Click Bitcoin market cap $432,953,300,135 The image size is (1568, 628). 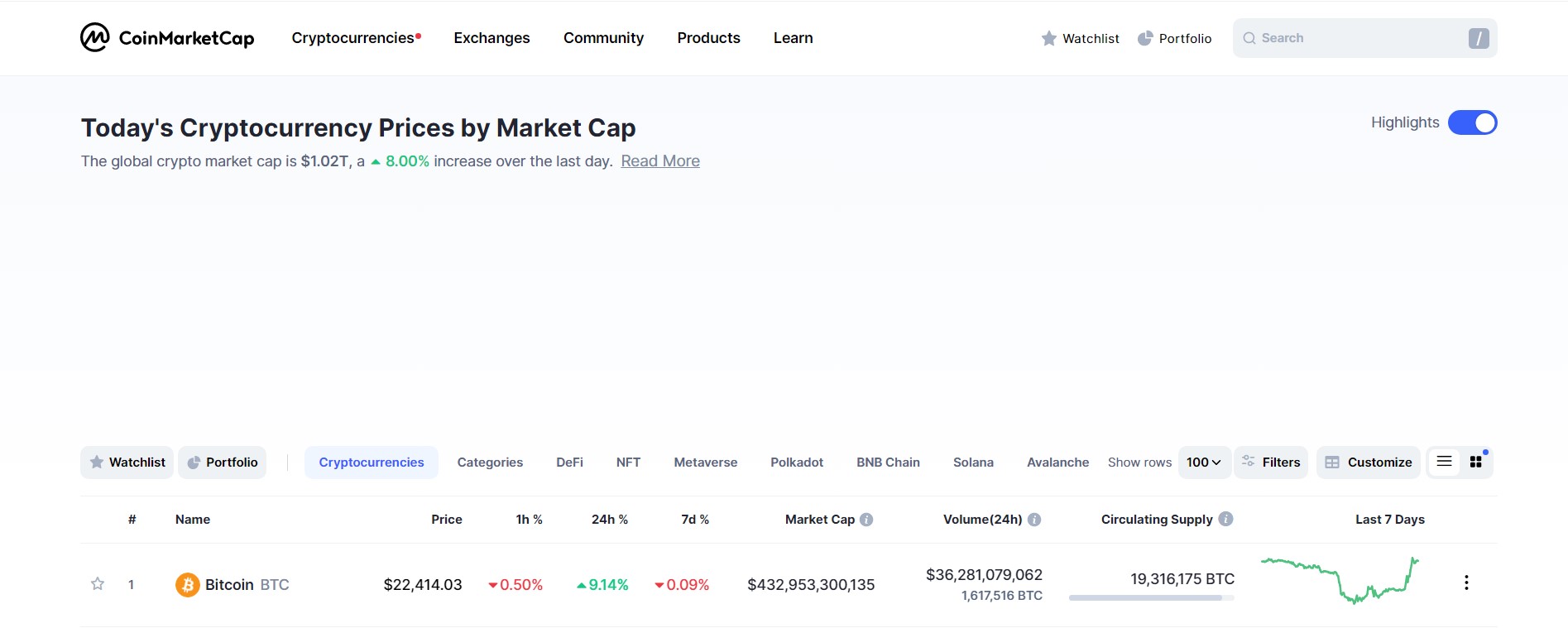[x=811, y=585]
